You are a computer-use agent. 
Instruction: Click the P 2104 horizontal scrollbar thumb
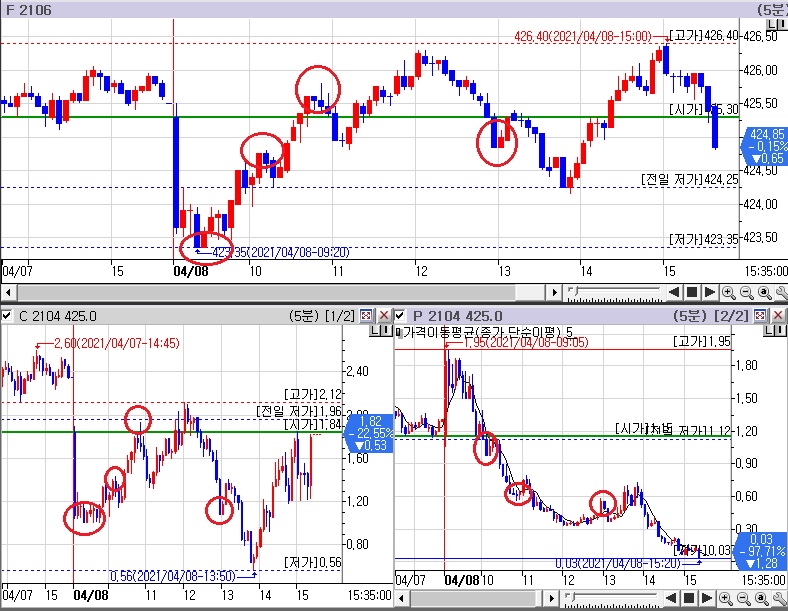[474, 598]
